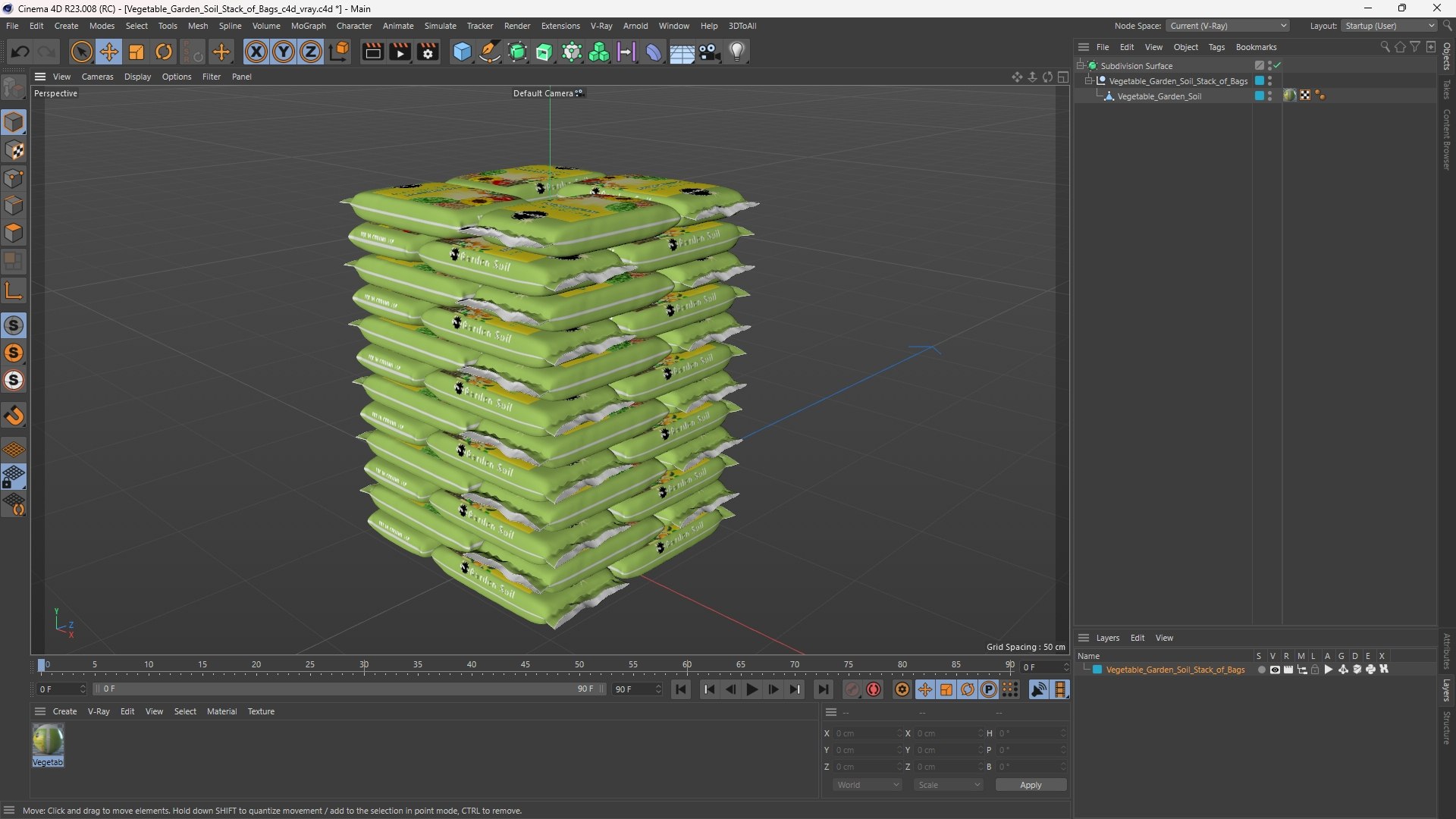Switch to Model mode in left sidebar
This screenshot has height=819, width=1456.
(x=14, y=122)
